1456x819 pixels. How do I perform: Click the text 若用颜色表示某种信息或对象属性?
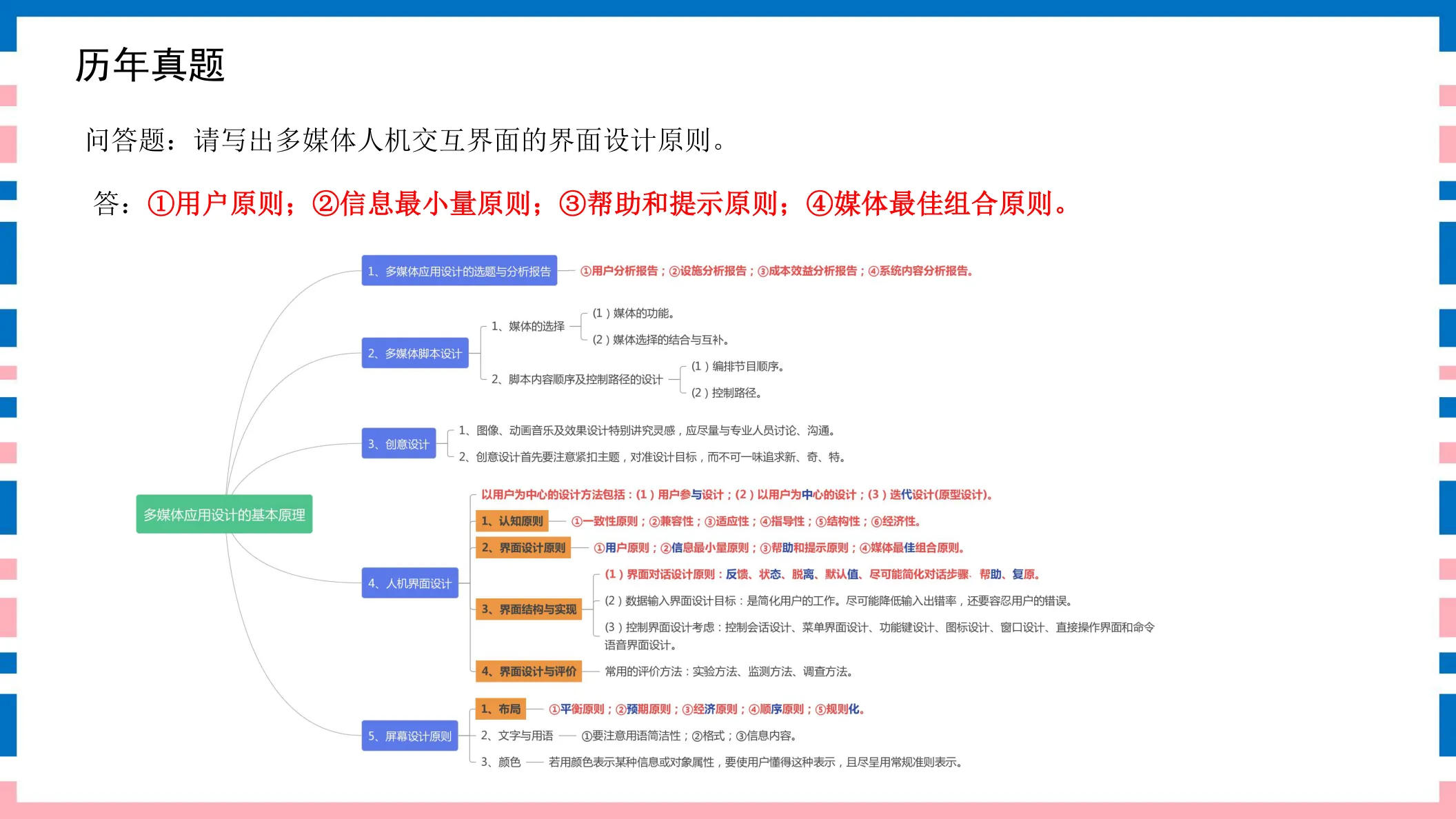[x=756, y=762]
